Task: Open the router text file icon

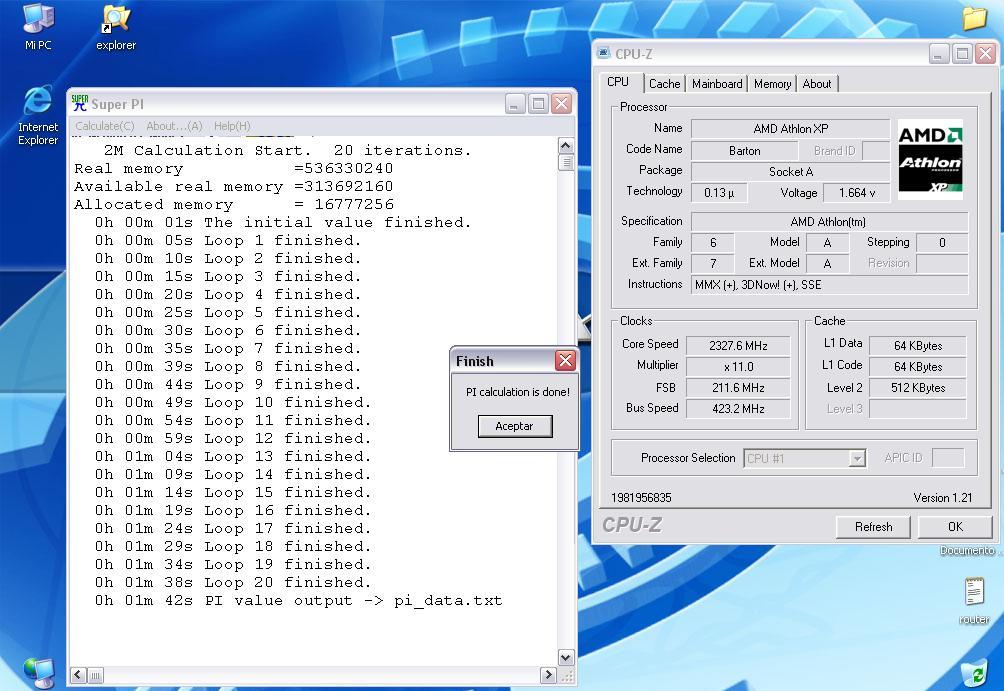Action: [x=974, y=592]
